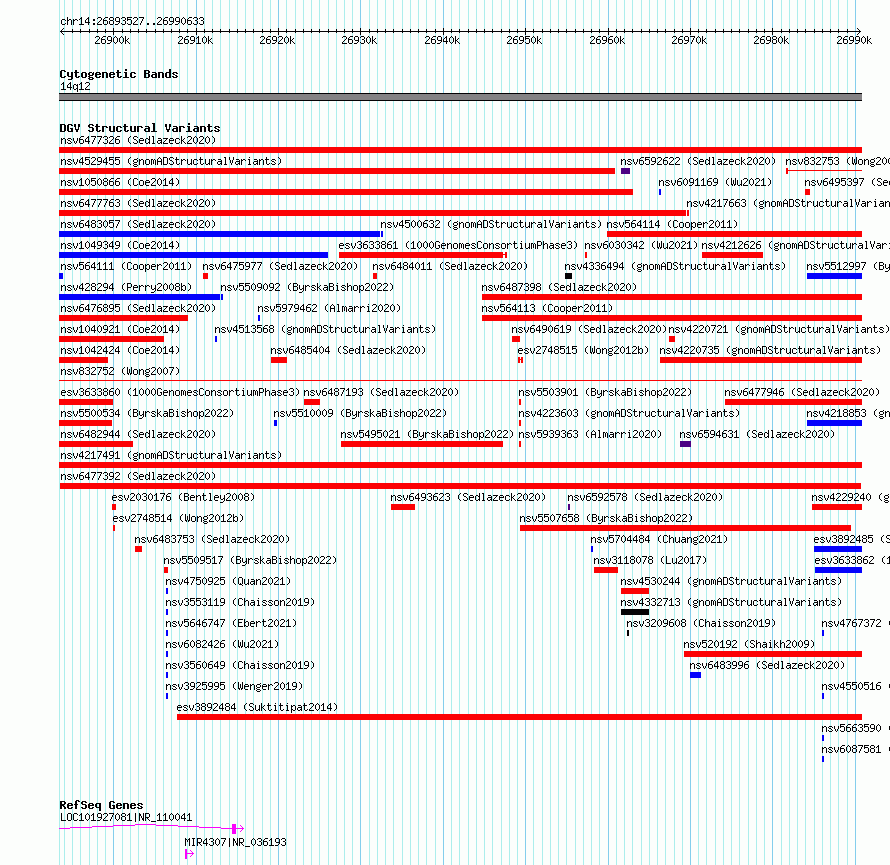The image size is (890, 865).
Task: Click the red bar under nsv6485404
Action: tap(279, 360)
